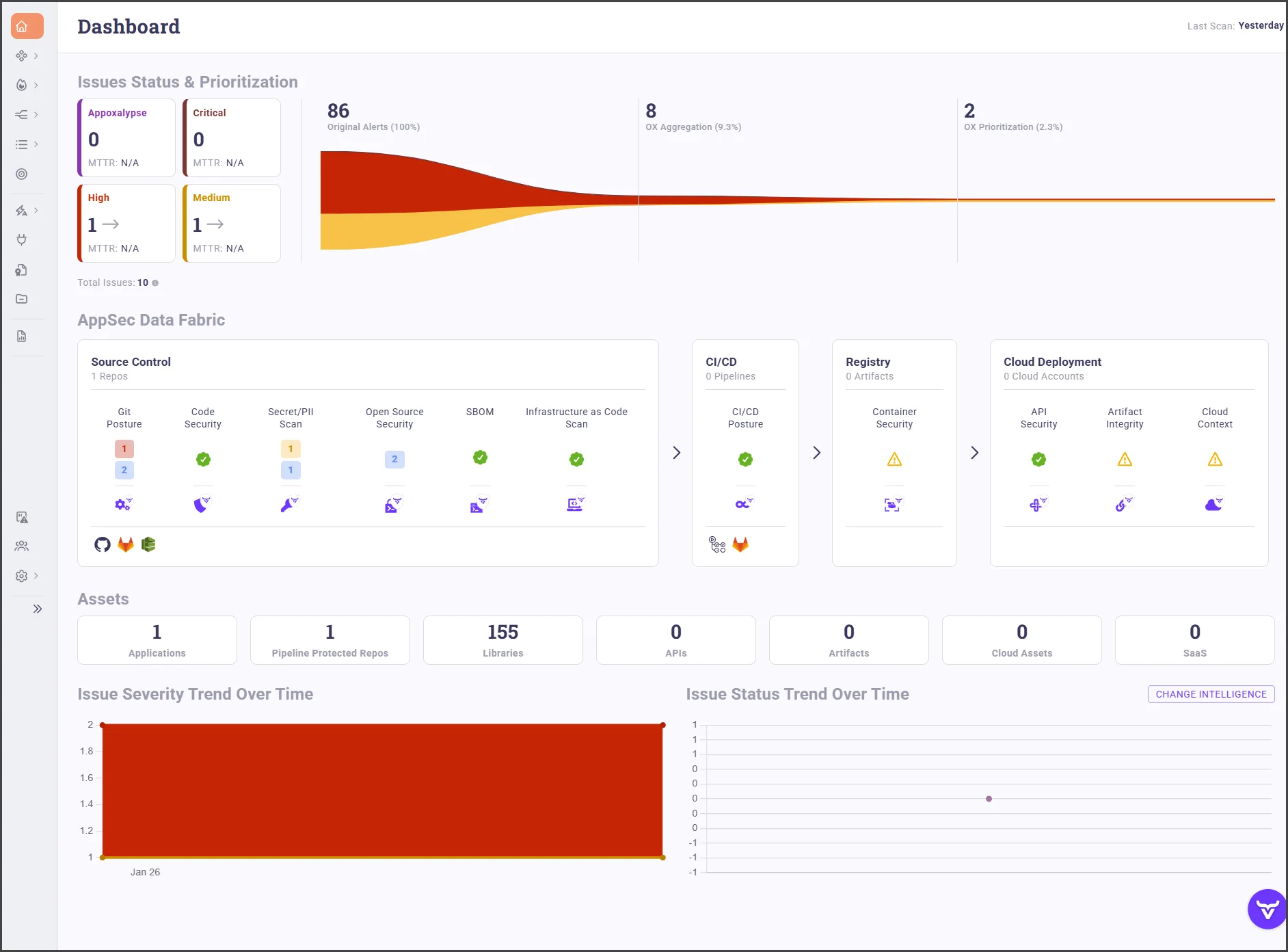Click the Open Source Security badge showing 2
Screen dimensions: 1288x952
pos(394,459)
